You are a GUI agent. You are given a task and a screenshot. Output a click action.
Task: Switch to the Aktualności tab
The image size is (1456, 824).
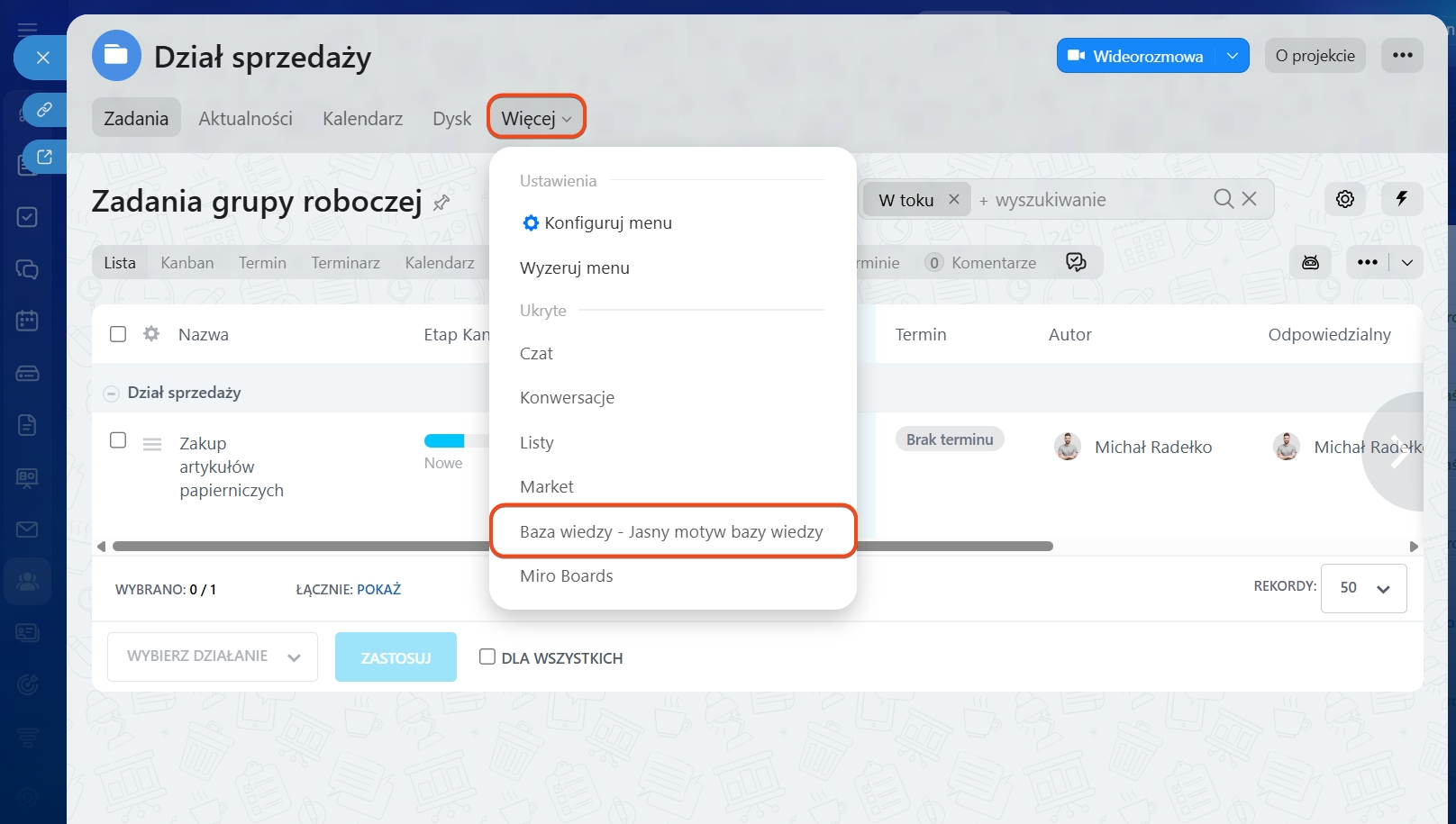(x=245, y=118)
